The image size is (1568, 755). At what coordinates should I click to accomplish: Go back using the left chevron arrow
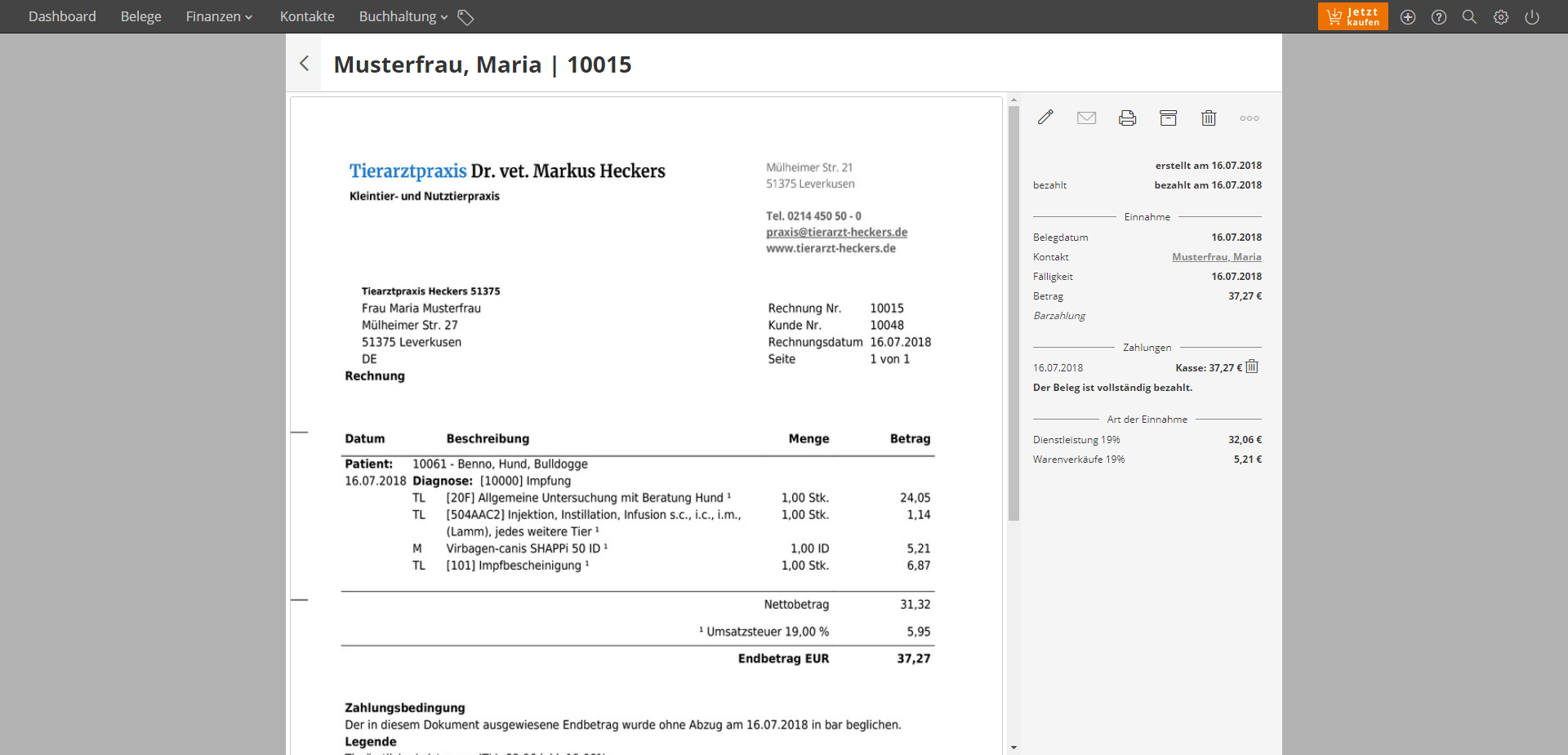pyautogui.click(x=304, y=64)
